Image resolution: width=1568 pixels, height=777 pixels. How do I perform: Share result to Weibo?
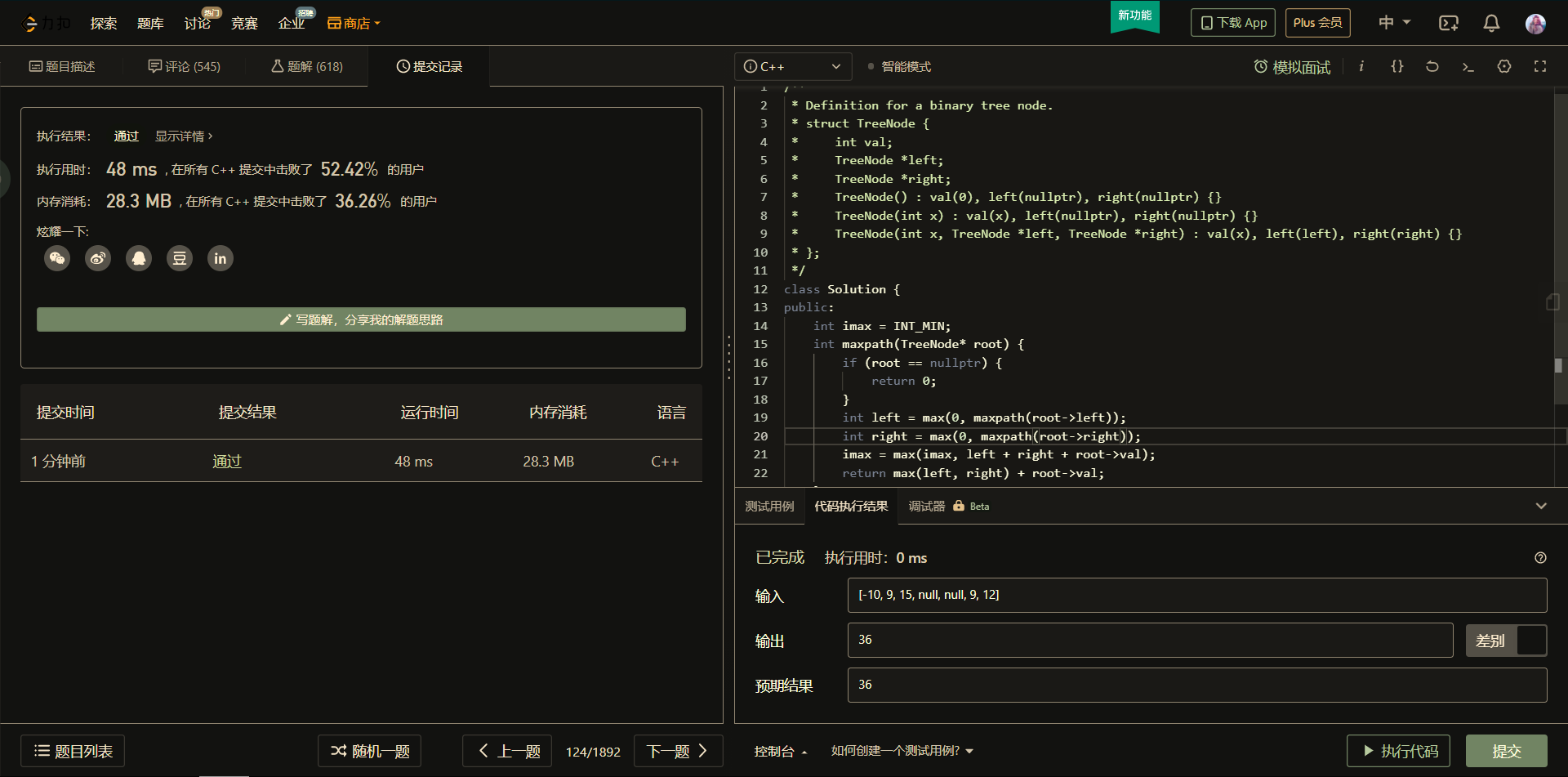click(x=98, y=259)
